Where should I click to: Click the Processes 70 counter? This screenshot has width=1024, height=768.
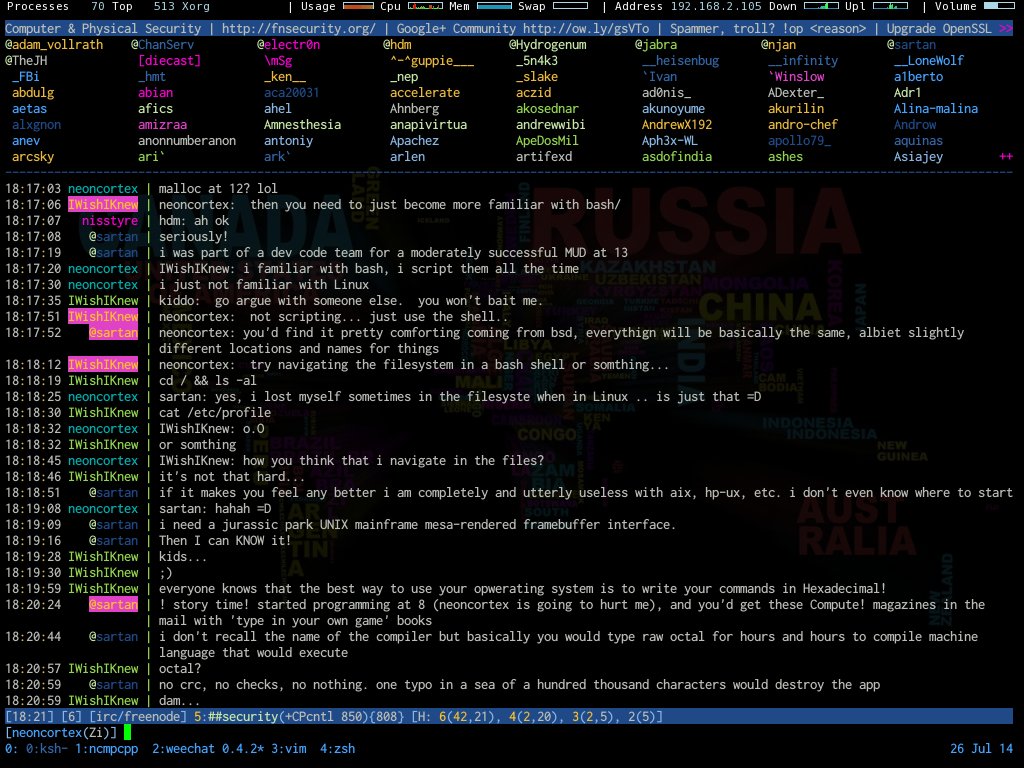pyautogui.click(x=55, y=7)
